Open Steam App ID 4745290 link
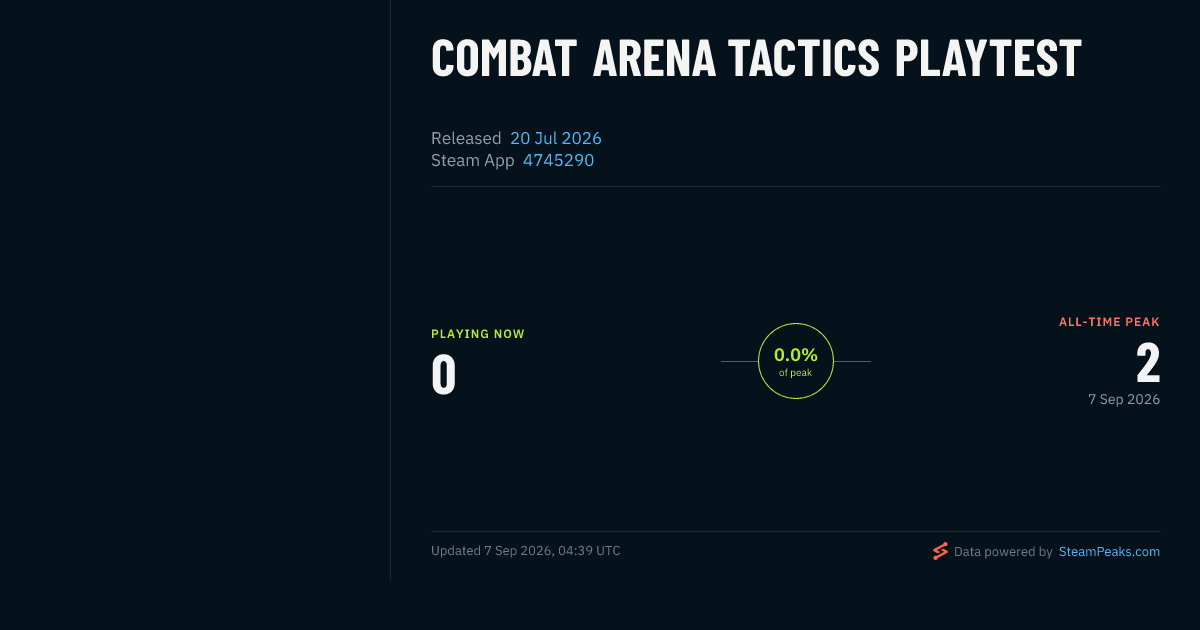The image size is (1200, 630). coord(558,160)
